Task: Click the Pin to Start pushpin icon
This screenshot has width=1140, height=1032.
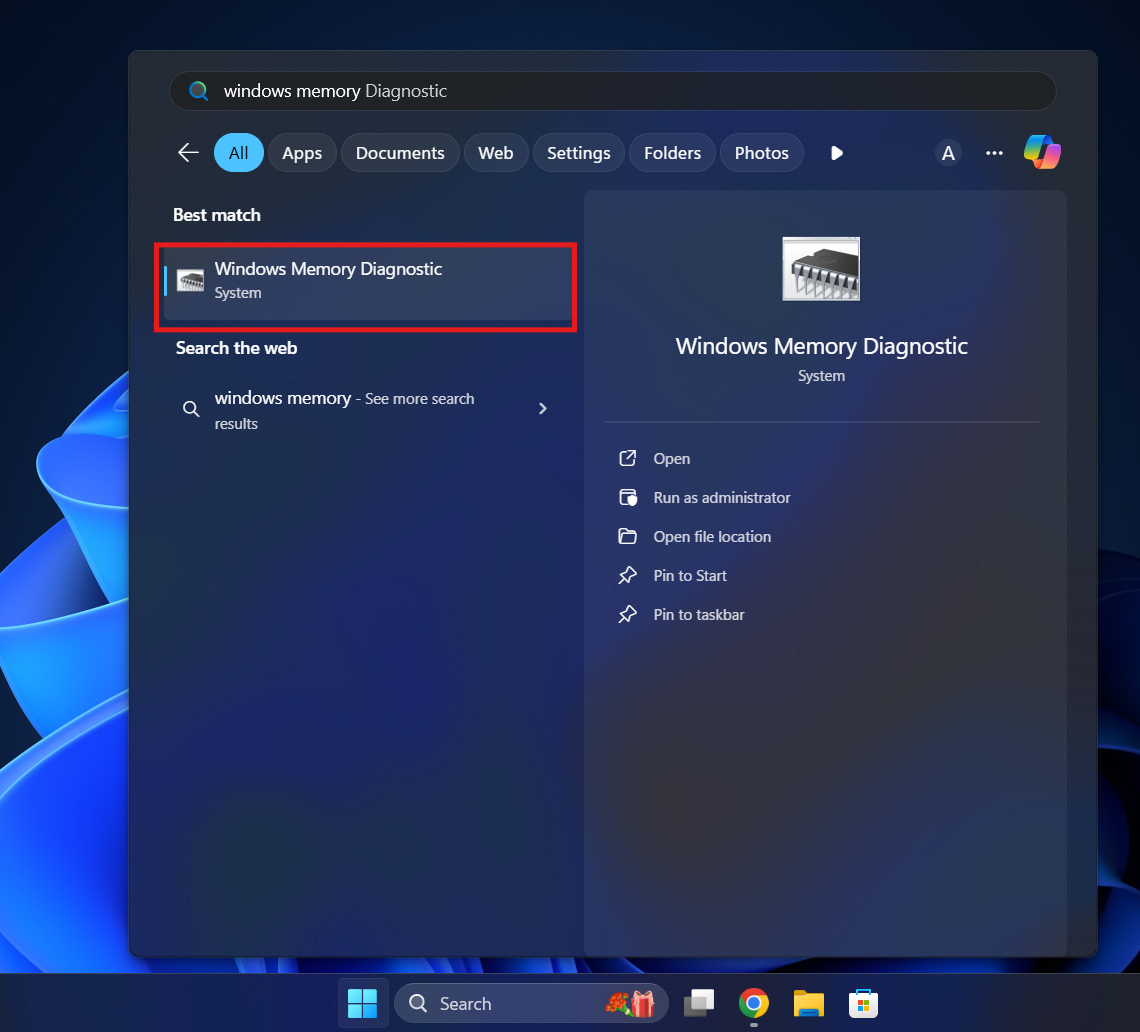Action: 627,575
